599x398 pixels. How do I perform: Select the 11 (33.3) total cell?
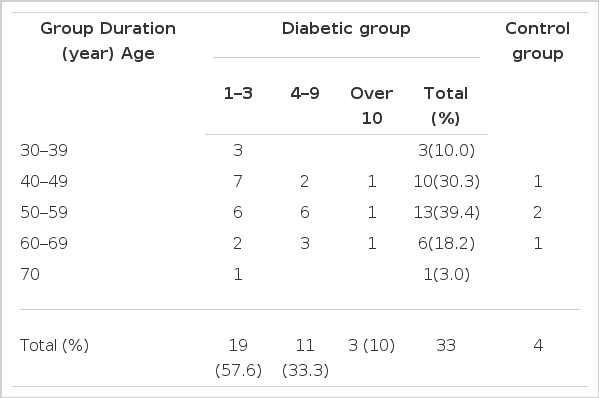pyautogui.click(x=305, y=358)
